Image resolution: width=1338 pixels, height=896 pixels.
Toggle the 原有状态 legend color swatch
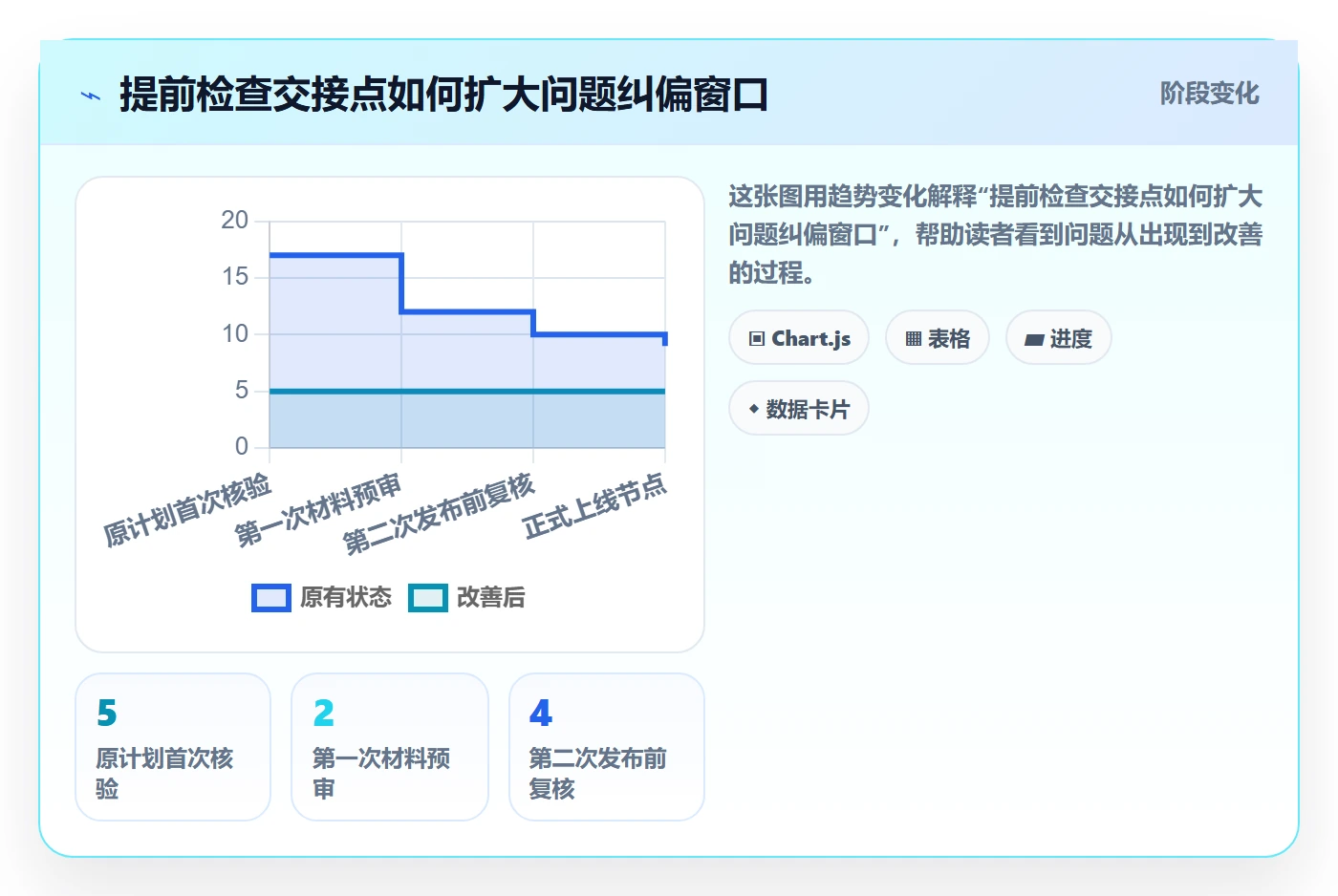tap(271, 598)
